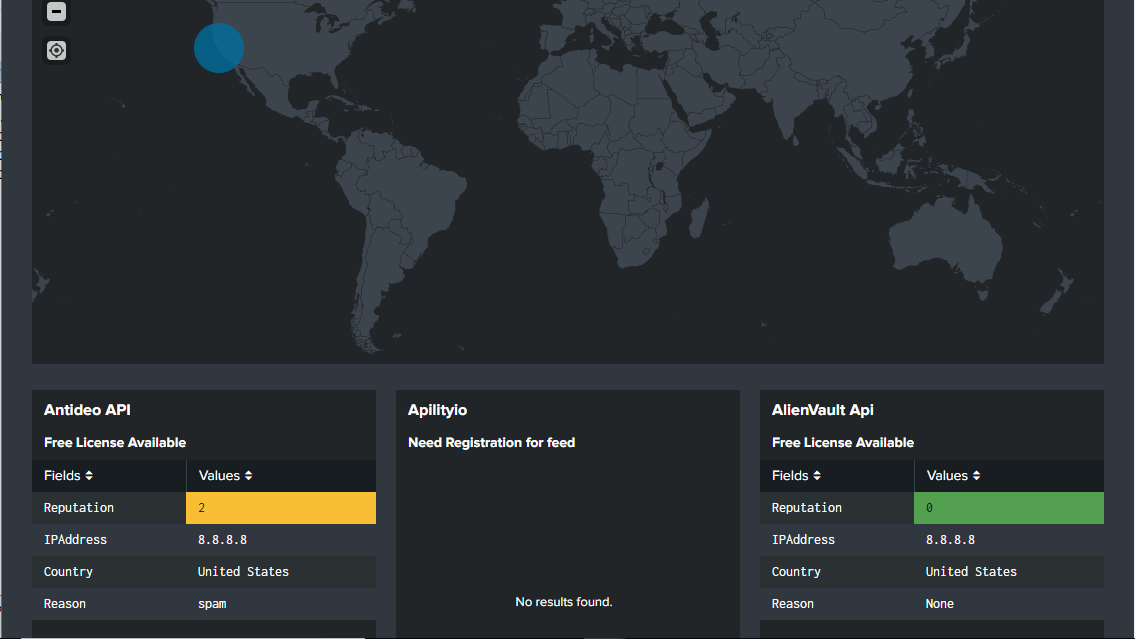This screenshot has width=1135, height=639.
Task: Click the zoom-out icon on the map
Action: point(56,12)
